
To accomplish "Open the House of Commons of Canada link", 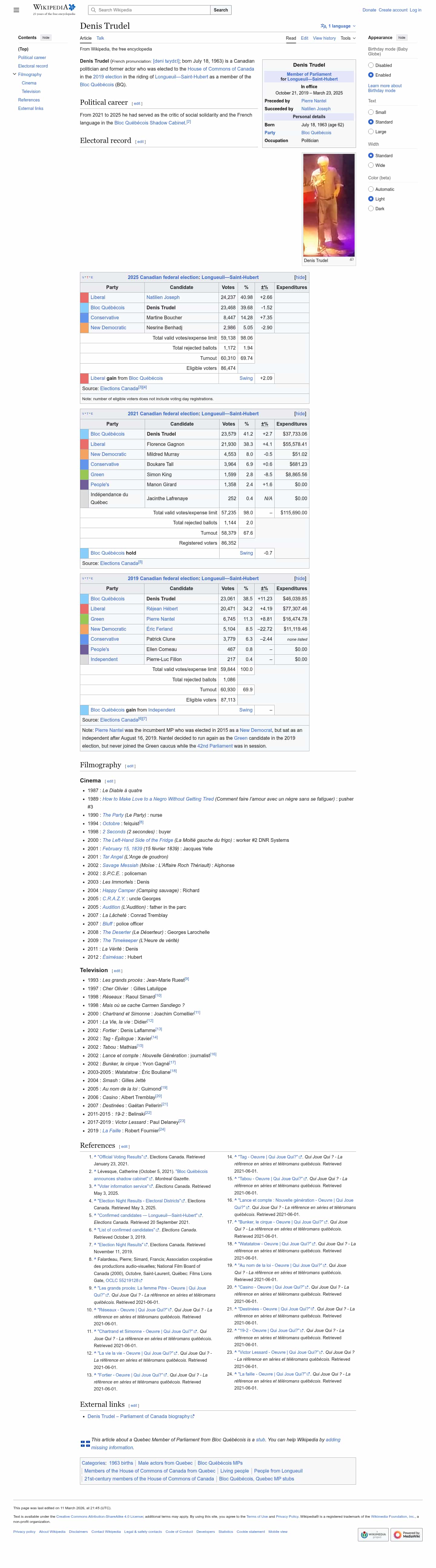I will [221, 69].
